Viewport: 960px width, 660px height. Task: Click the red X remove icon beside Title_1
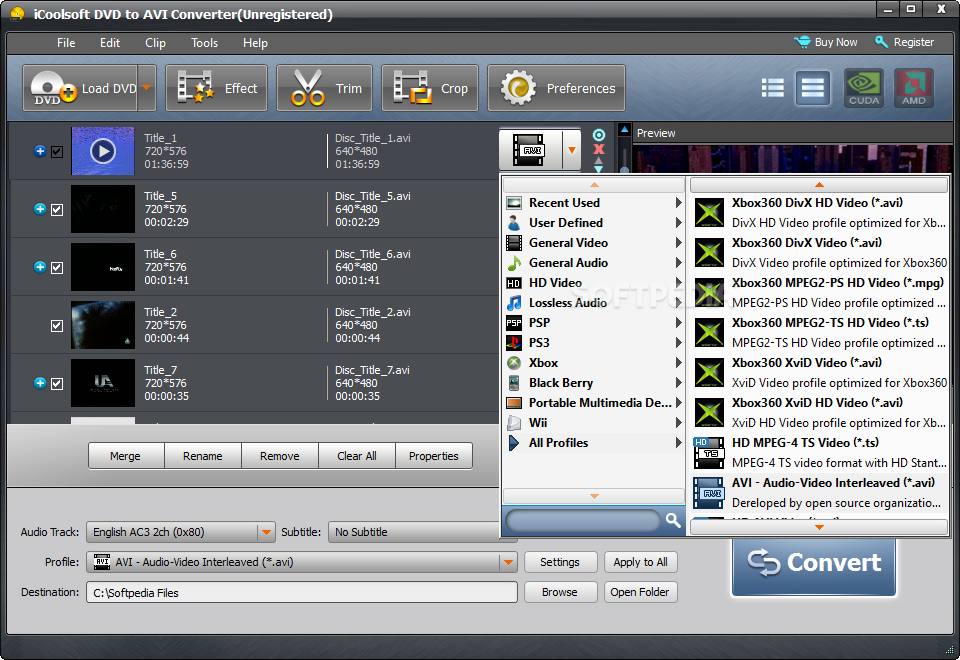point(599,149)
